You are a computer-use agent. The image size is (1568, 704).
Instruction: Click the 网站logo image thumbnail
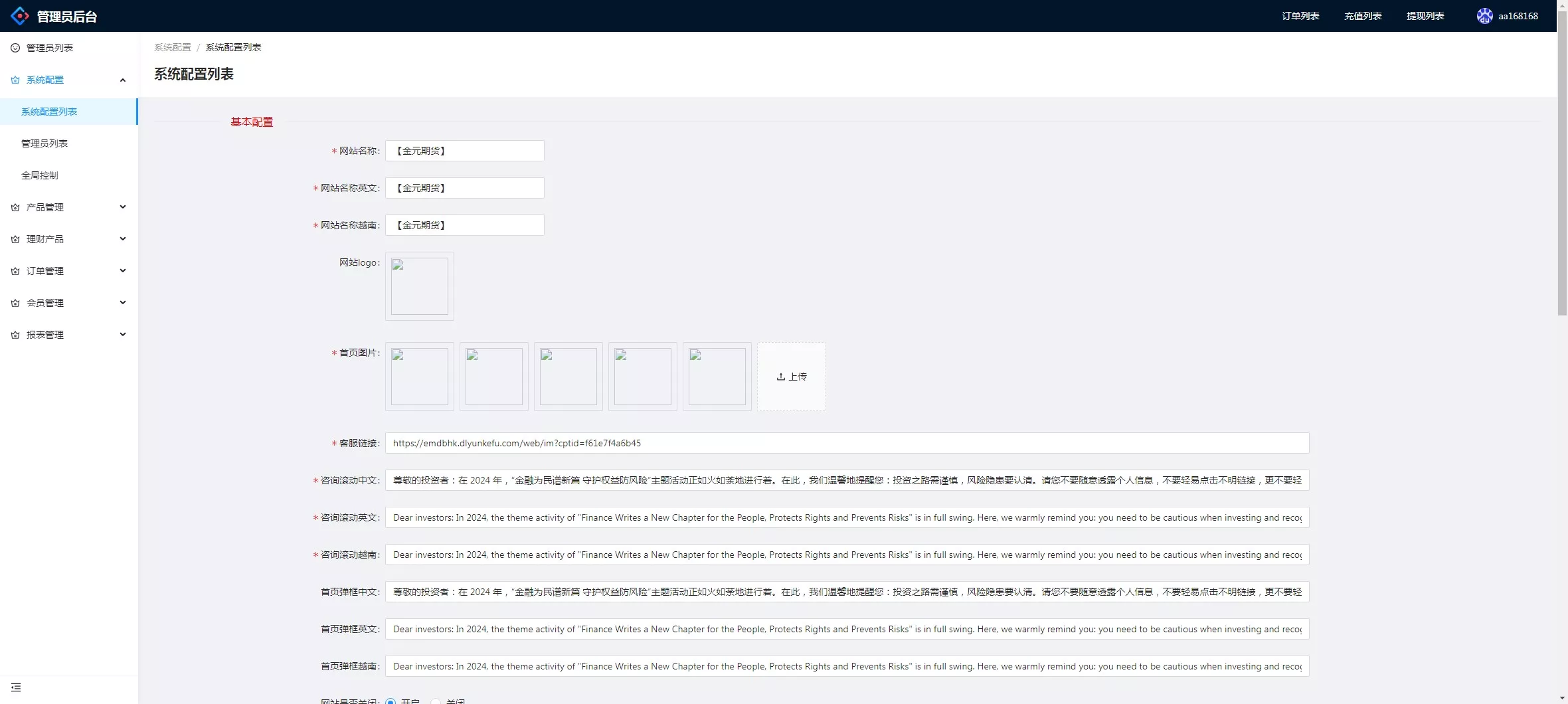[x=419, y=286]
